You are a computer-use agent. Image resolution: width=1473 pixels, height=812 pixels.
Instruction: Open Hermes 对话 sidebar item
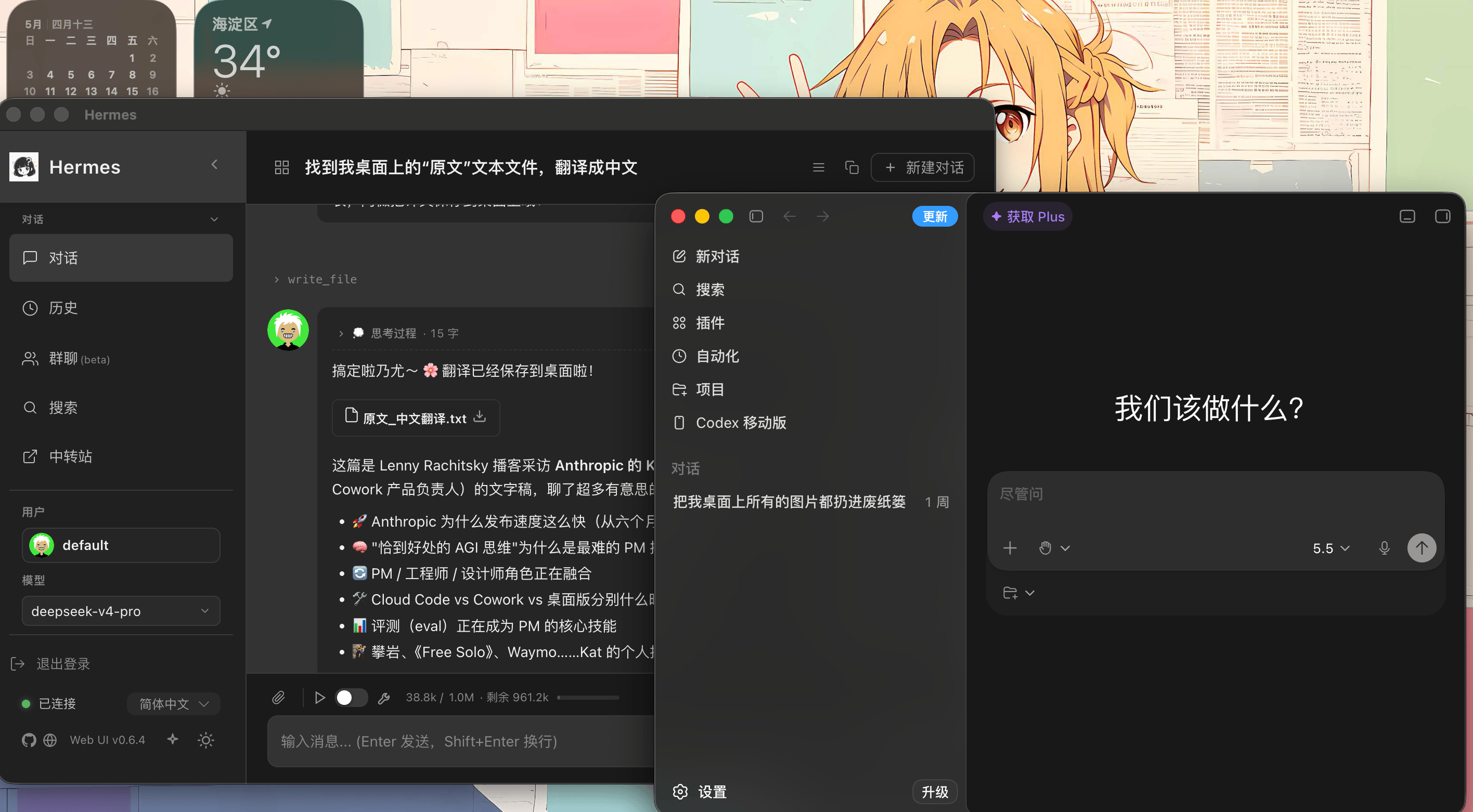tap(121, 258)
